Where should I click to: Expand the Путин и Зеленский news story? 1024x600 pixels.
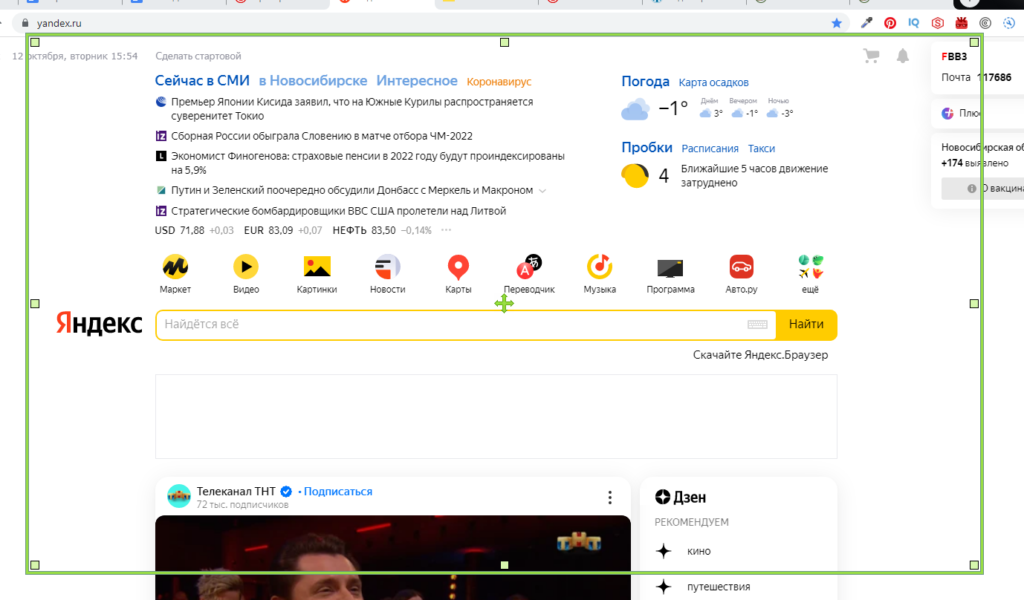(x=542, y=191)
